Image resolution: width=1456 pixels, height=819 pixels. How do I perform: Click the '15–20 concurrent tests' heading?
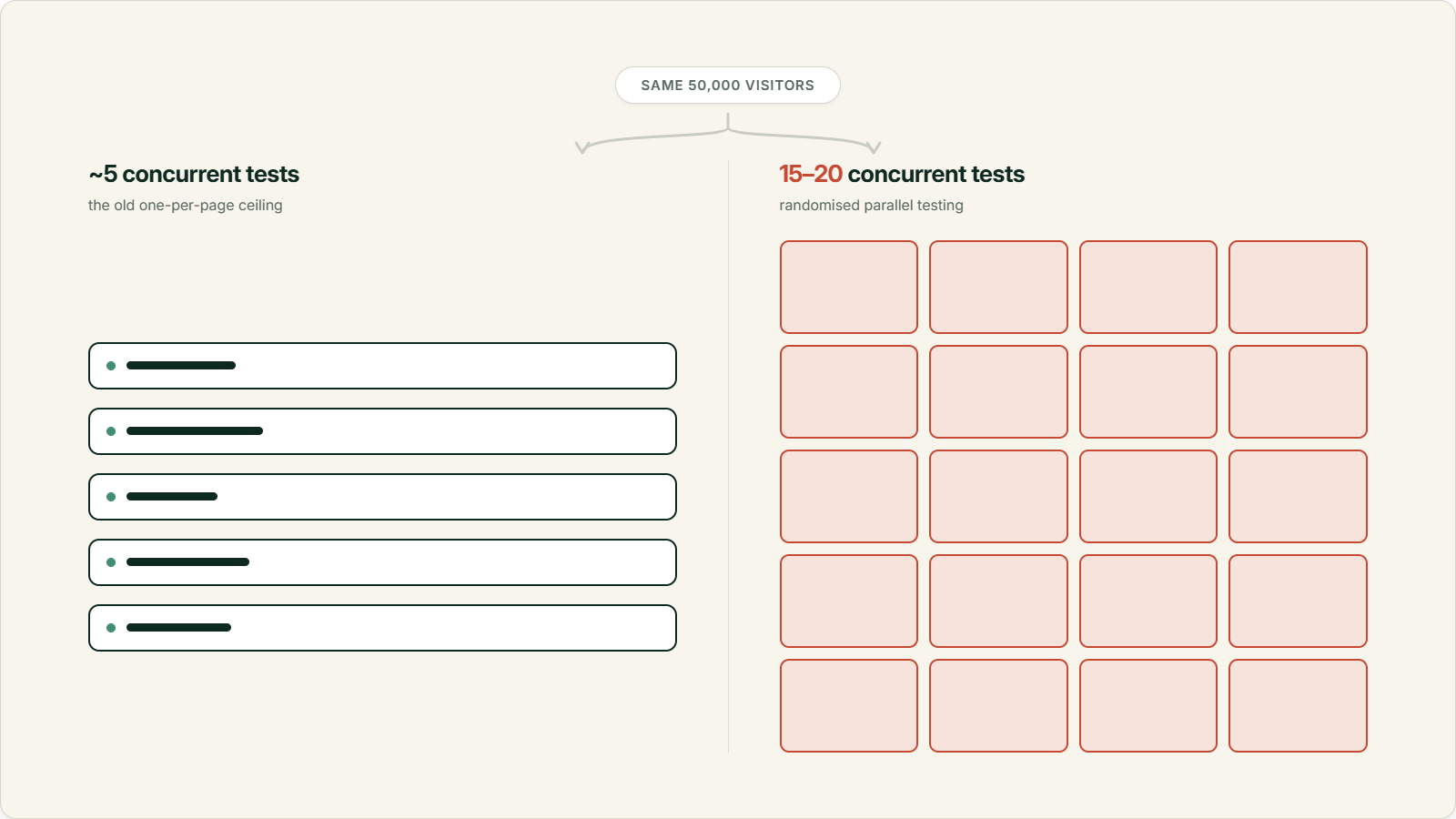click(902, 174)
